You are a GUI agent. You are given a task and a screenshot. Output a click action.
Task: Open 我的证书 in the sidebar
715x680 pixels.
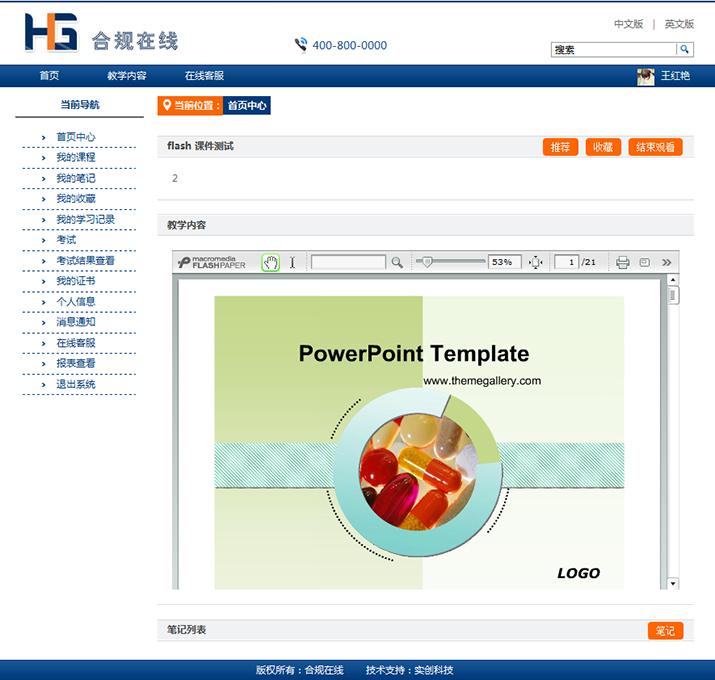76,281
